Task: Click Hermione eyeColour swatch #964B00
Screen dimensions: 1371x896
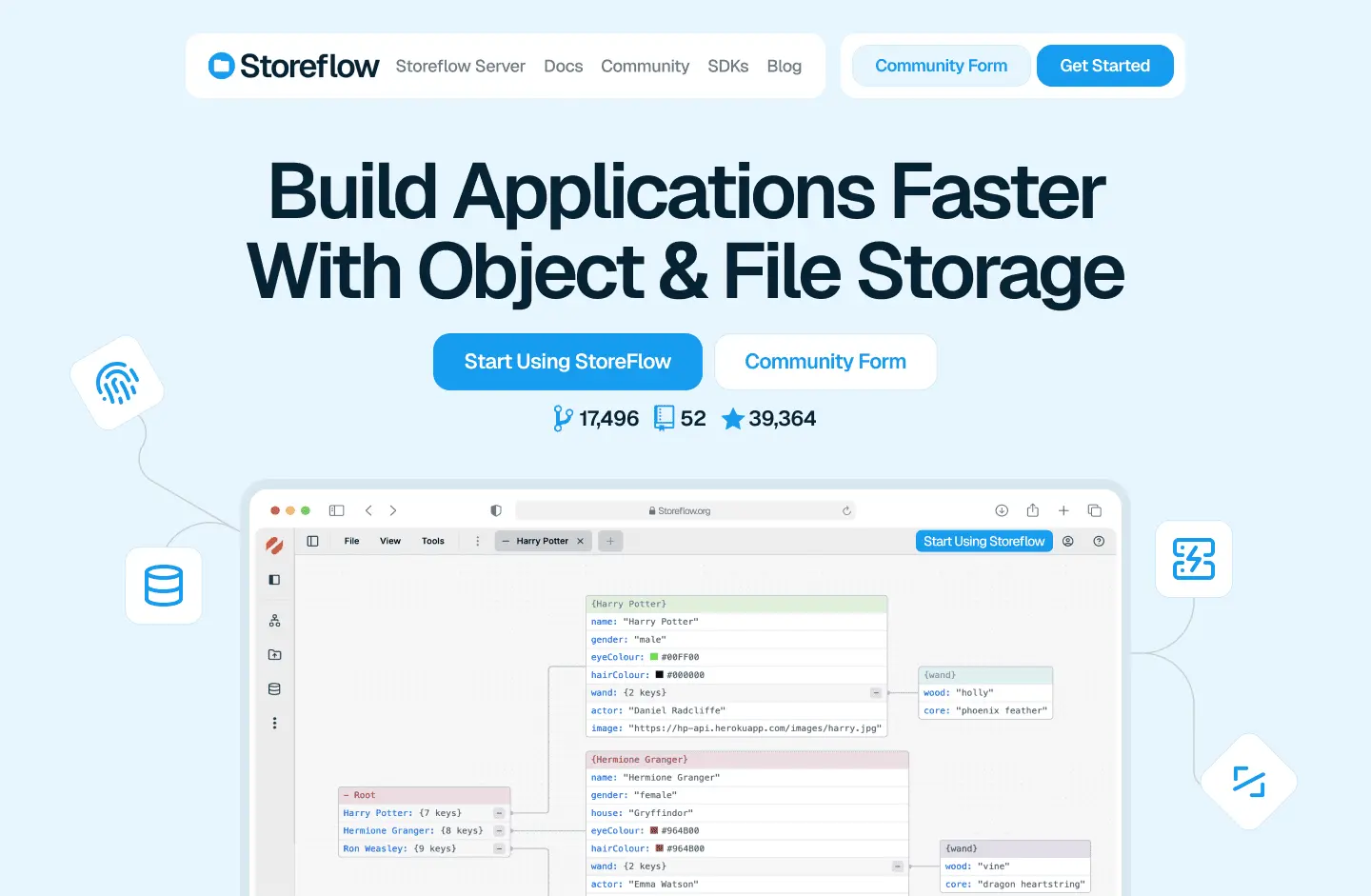Action: tap(654, 831)
